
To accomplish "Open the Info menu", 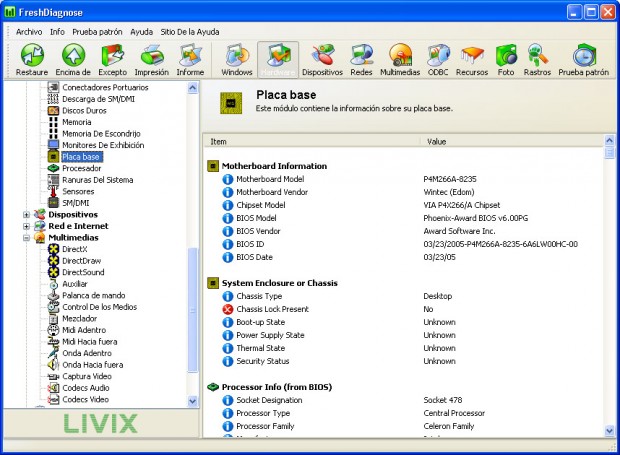I will coord(57,32).
